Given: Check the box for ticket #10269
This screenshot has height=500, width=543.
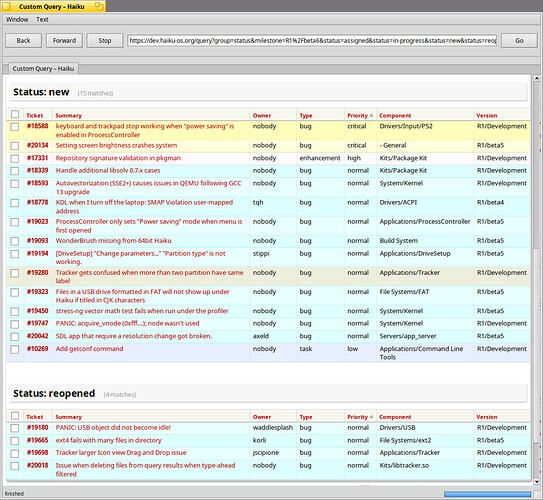Looking at the screenshot, I should (15, 349).
